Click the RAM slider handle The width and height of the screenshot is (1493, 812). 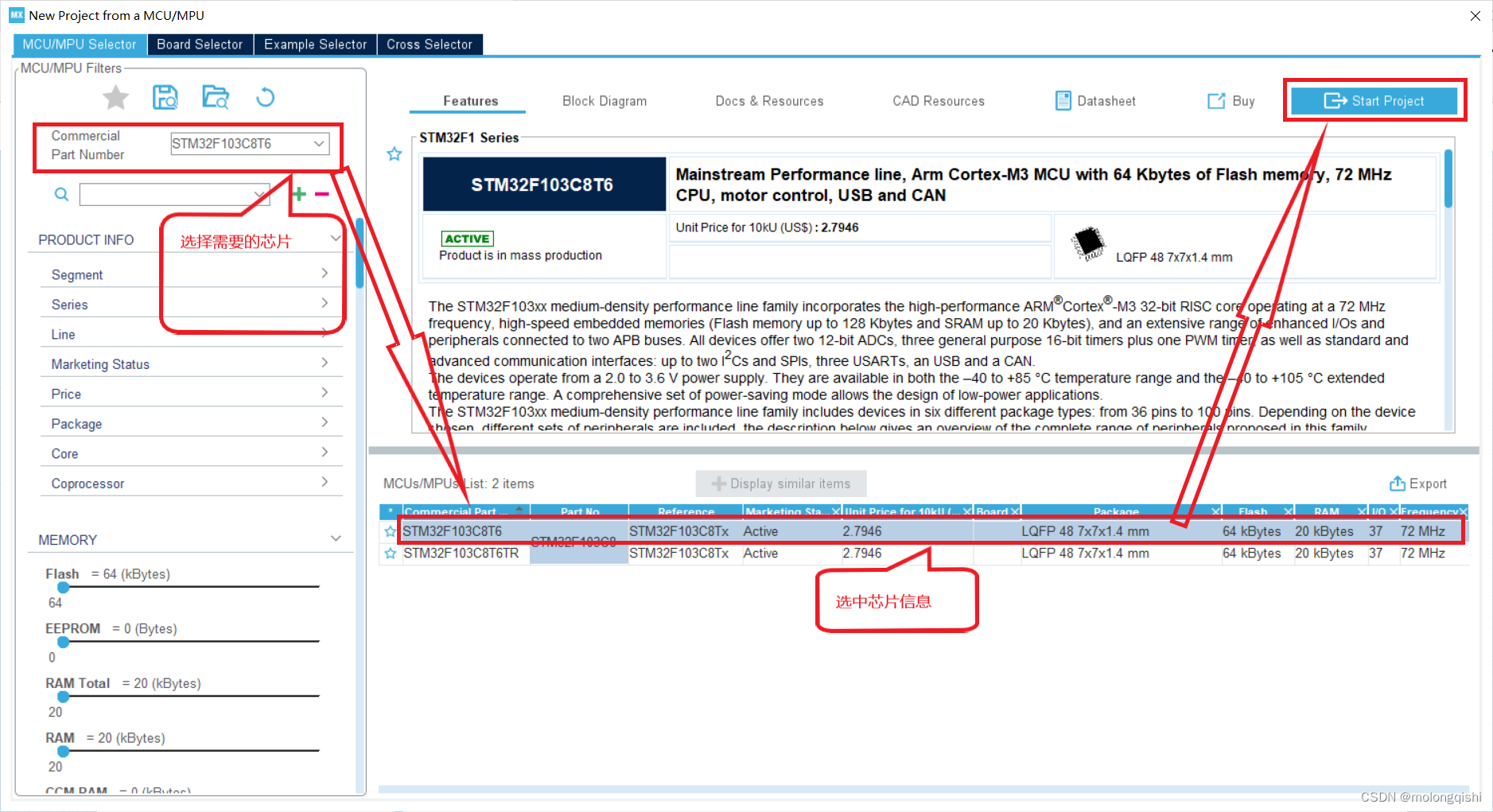tap(64, 751)
